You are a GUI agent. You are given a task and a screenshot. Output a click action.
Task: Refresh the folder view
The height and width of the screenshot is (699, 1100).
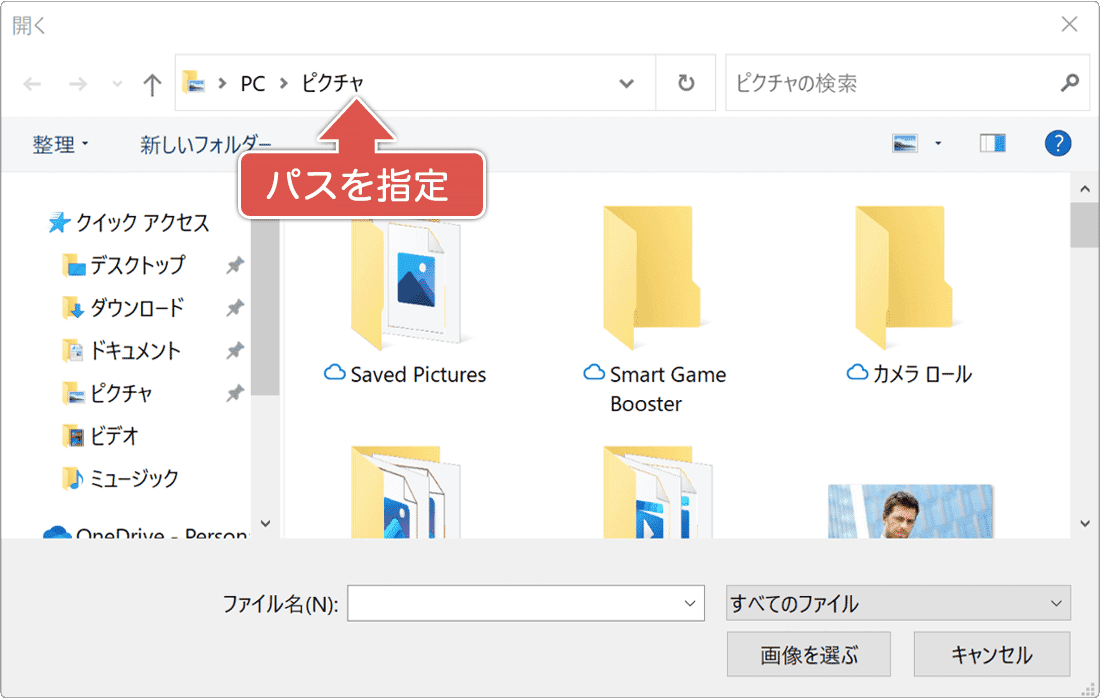(686, 83)
